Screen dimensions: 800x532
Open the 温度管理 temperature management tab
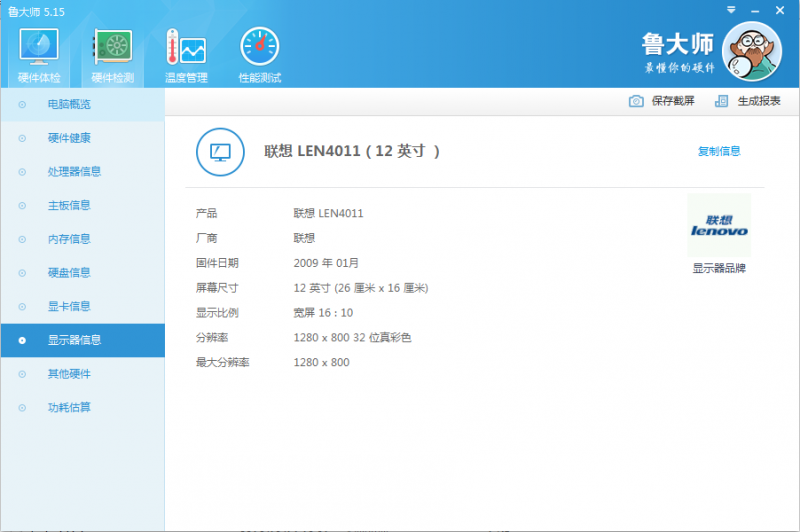[186, 56]
